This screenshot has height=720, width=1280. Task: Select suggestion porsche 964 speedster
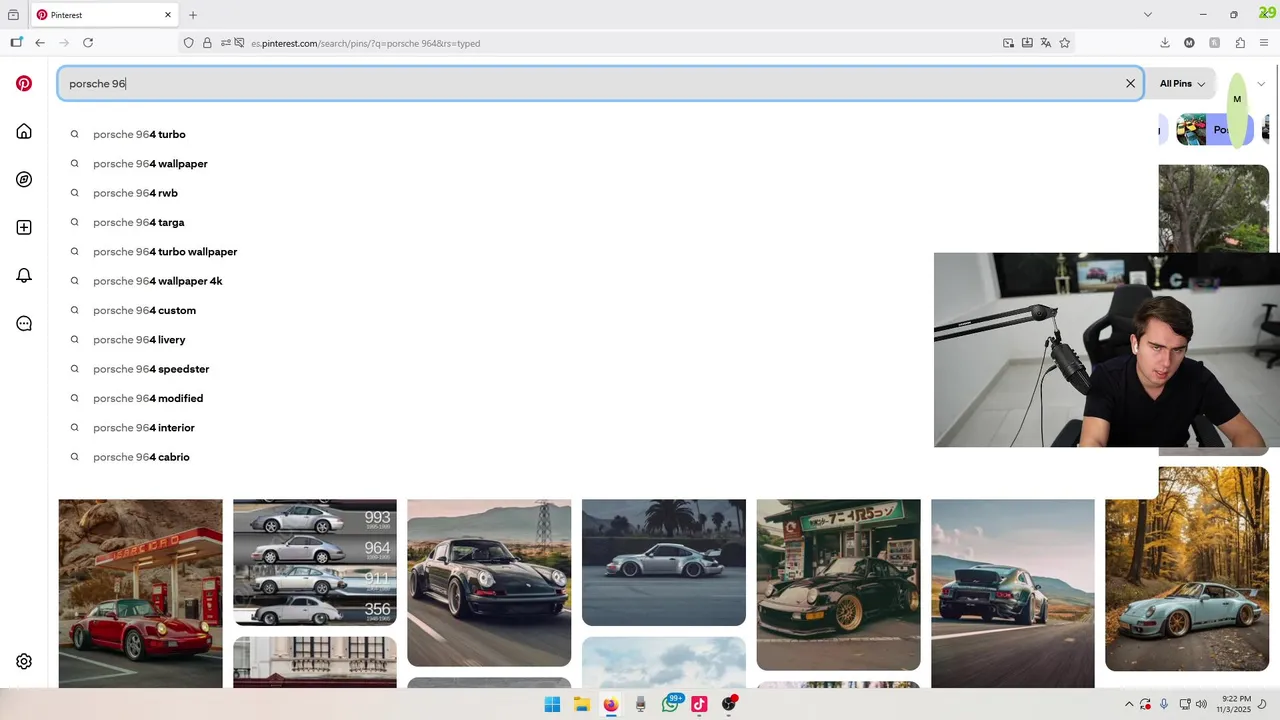(x=151, y=369)
